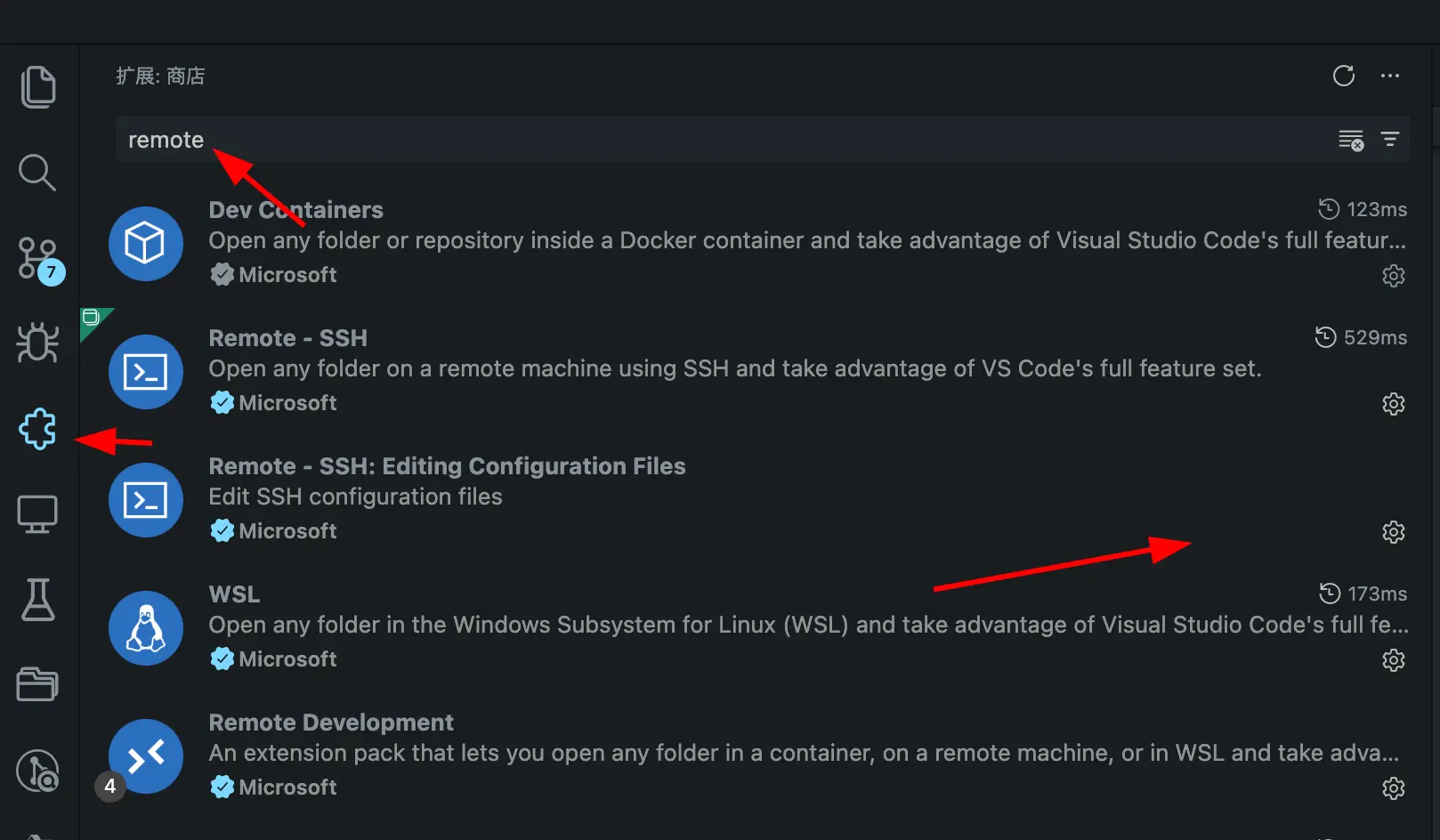The width and height of the screenshot is (1440, 840).
Task: Open the manage gear menu for Remote - SSH
Action: click(1393, 403)
